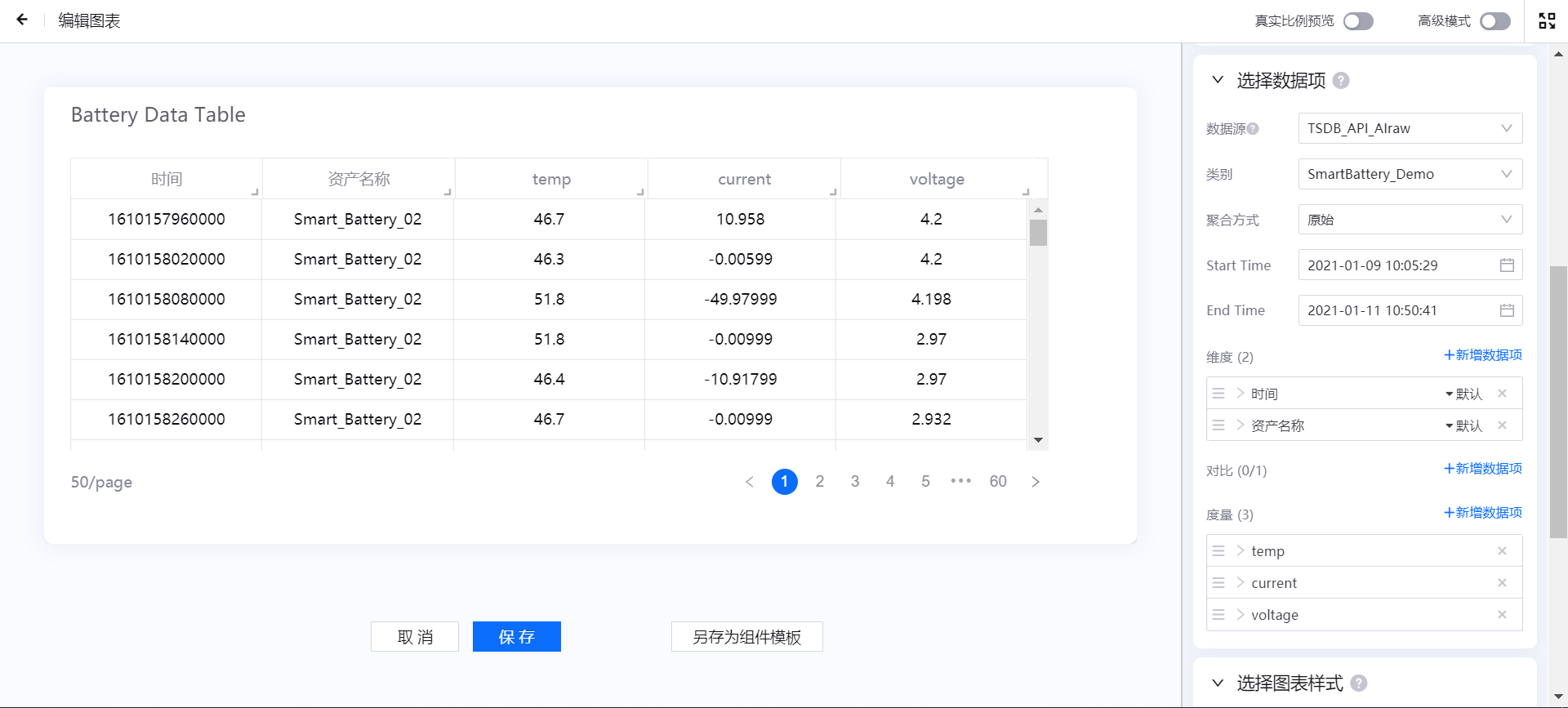Click the End Time input field

(x=1410, y=310)
